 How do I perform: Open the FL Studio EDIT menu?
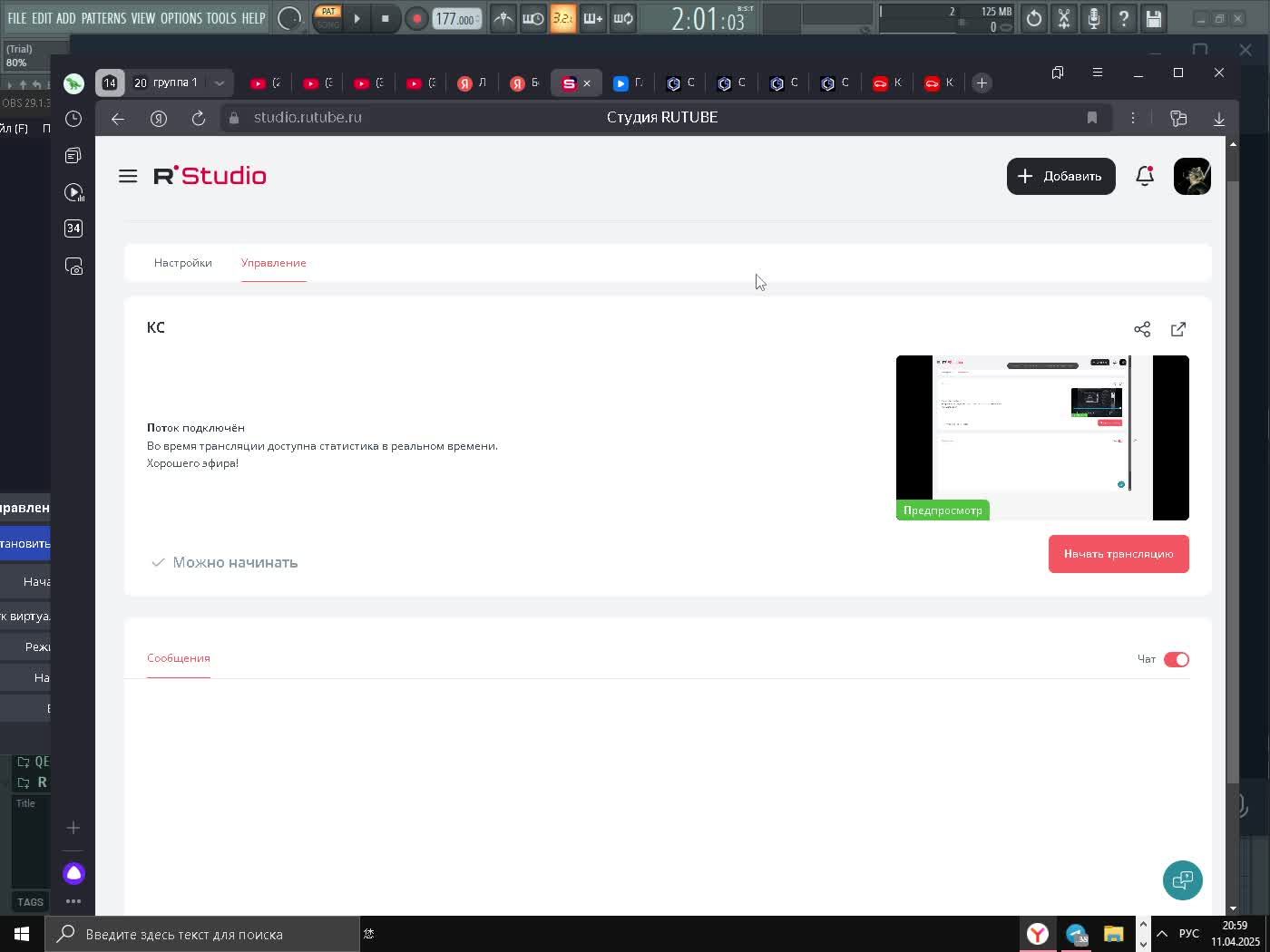click(42, 18)
